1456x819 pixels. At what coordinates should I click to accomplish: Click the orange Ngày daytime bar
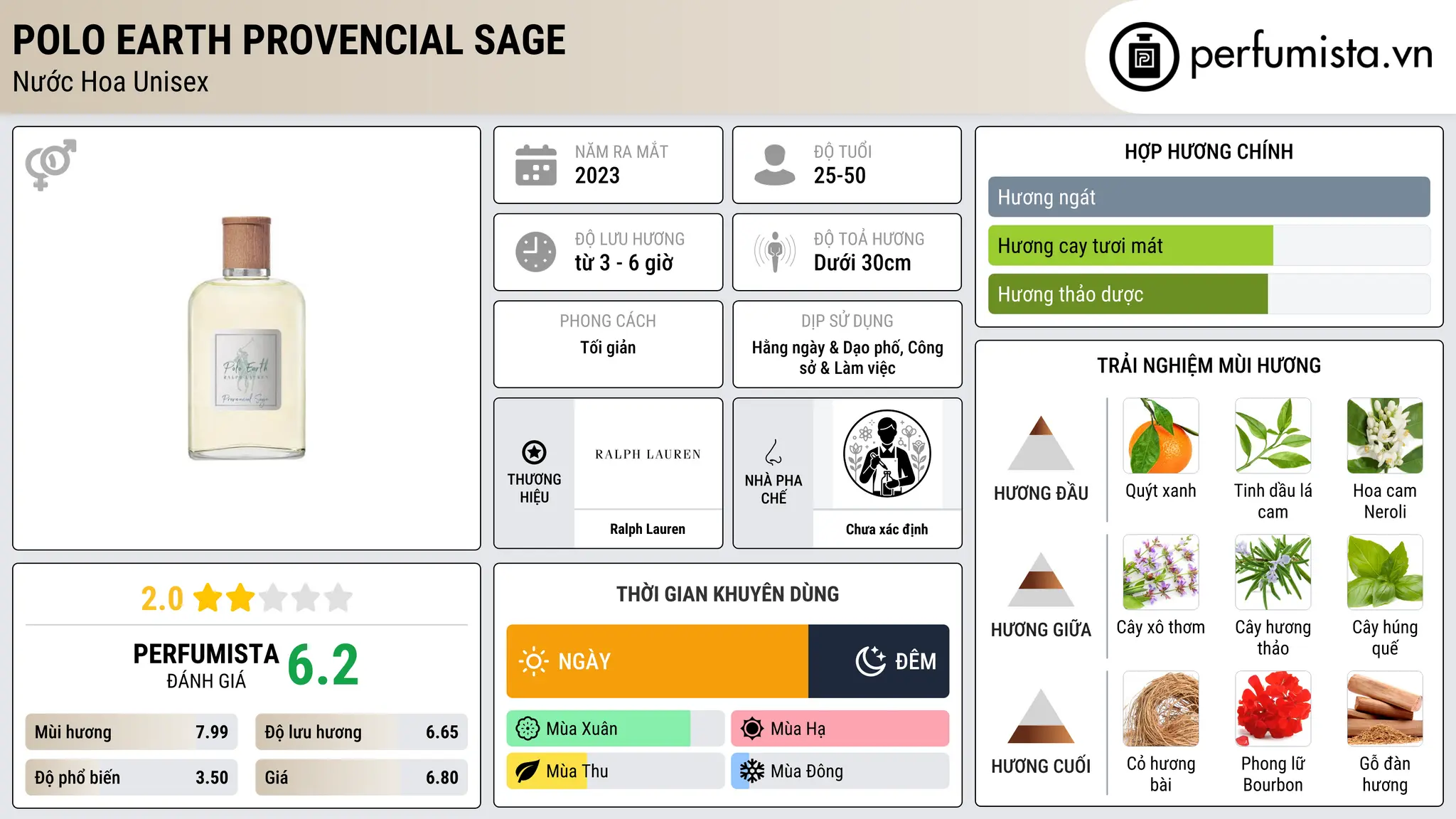click(658, 661)
